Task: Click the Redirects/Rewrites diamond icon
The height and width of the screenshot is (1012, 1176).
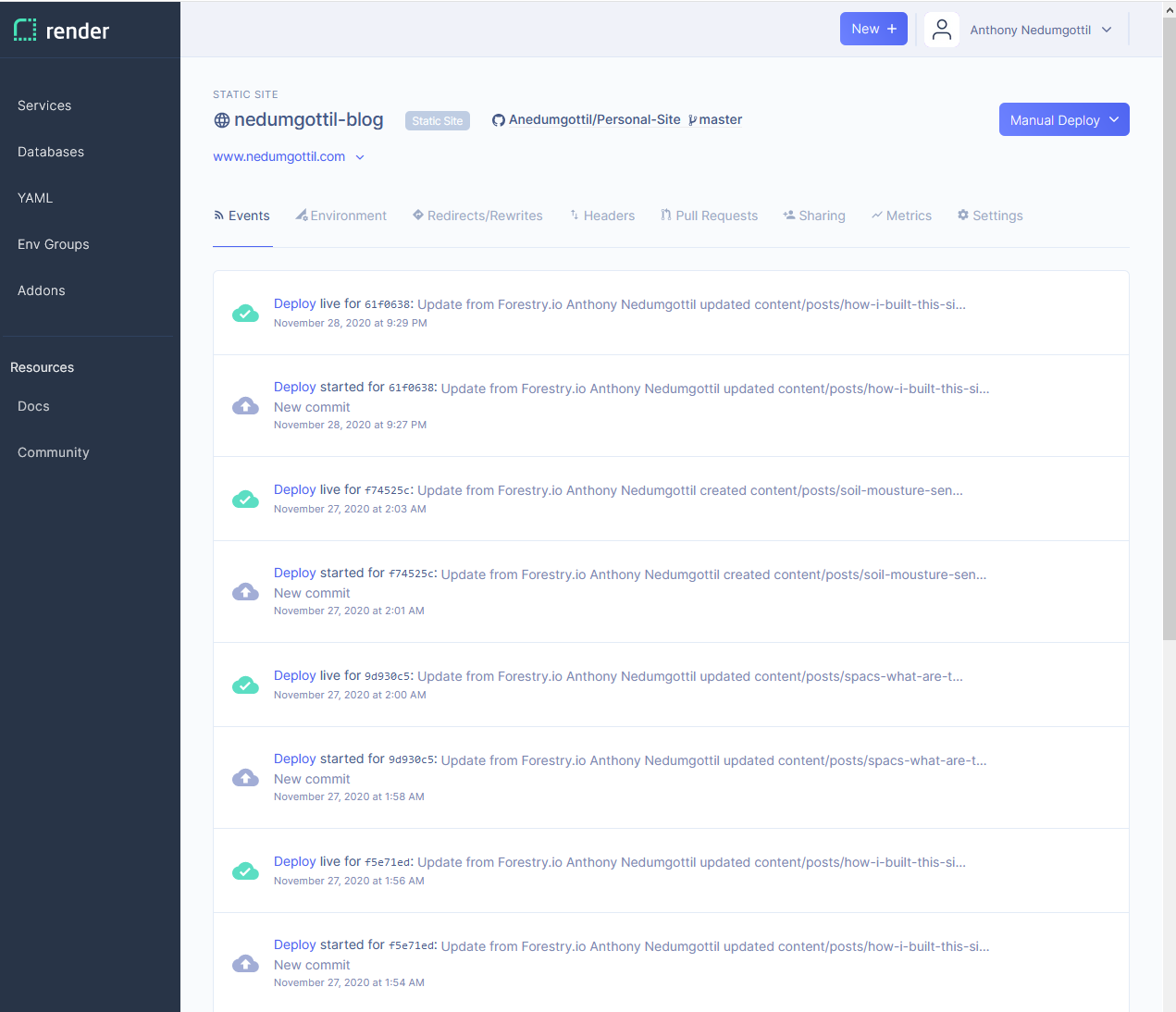Action: 418,215
